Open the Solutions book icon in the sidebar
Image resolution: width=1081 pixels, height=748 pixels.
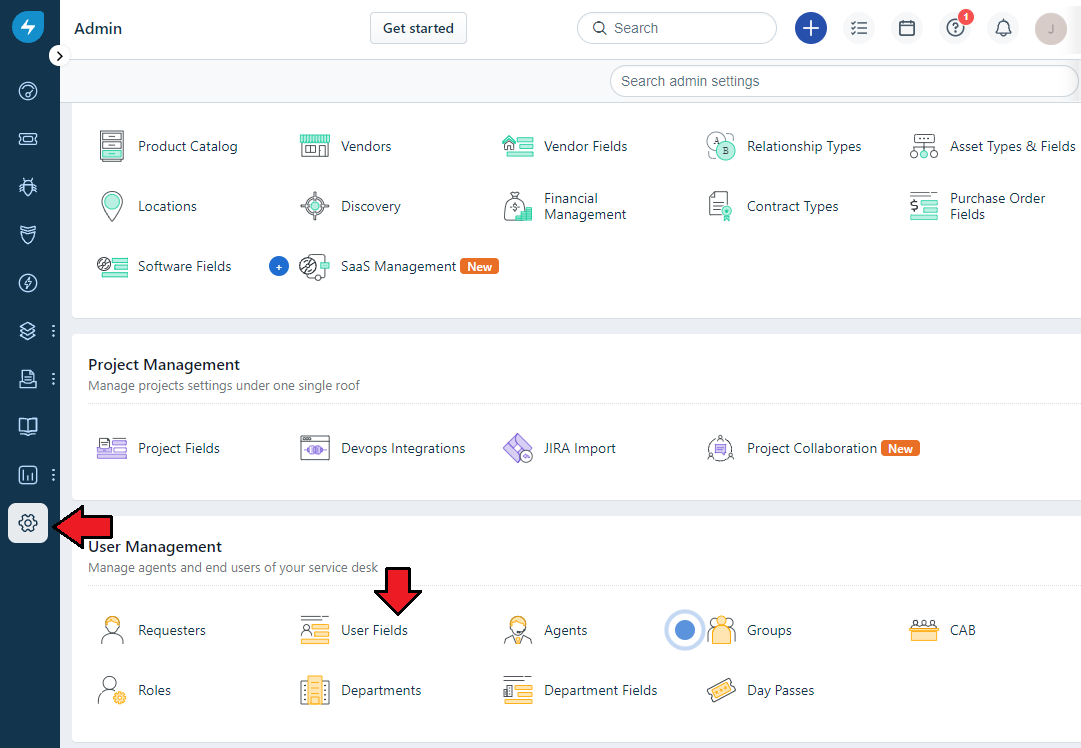tap(28, 427)
